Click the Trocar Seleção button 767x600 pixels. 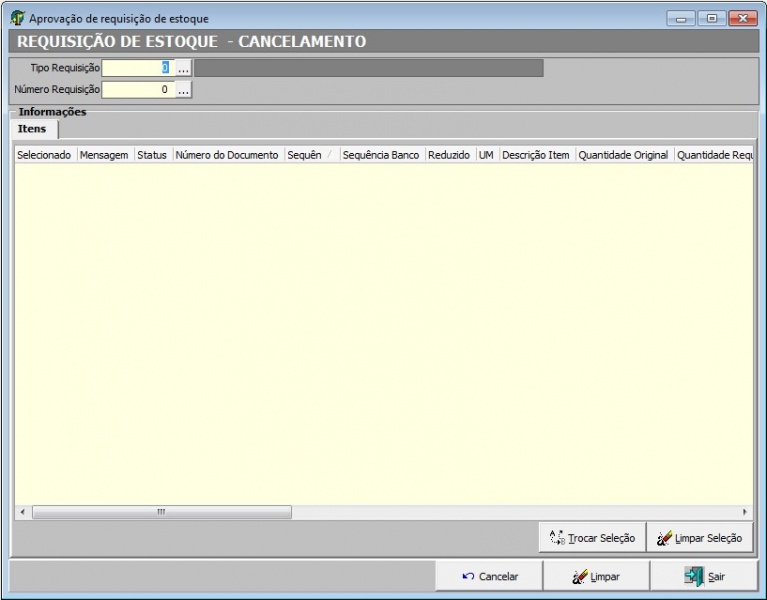(x=592, y=538)
